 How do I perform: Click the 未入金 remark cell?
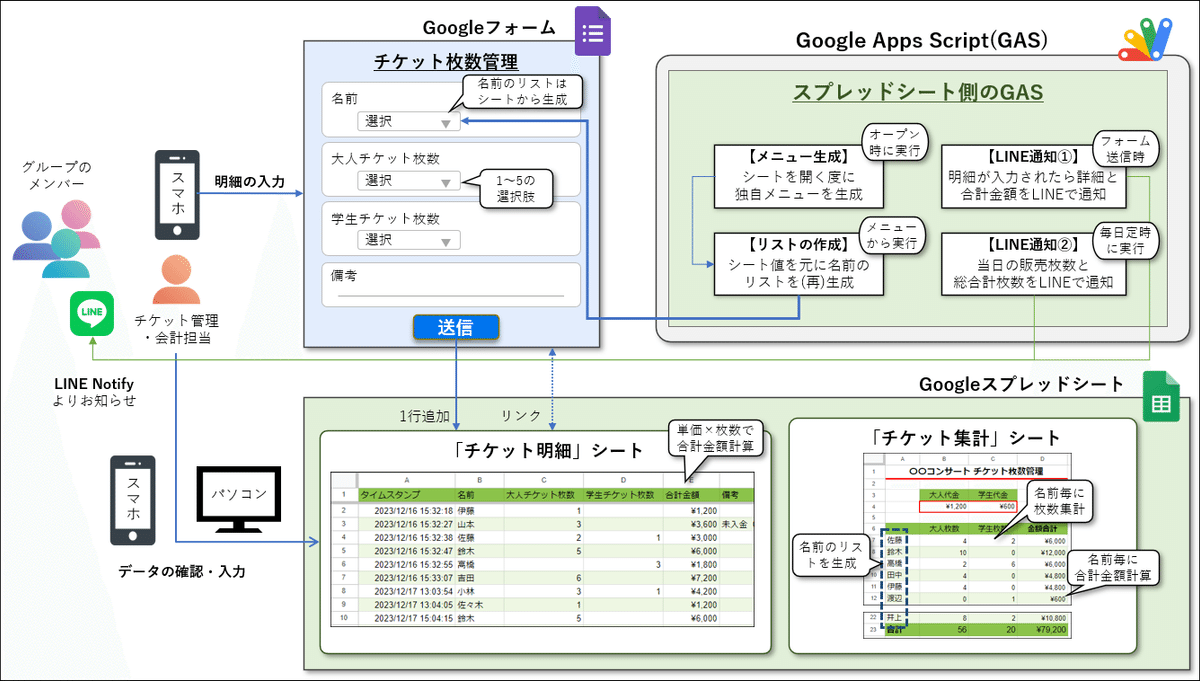click(736, 523)
